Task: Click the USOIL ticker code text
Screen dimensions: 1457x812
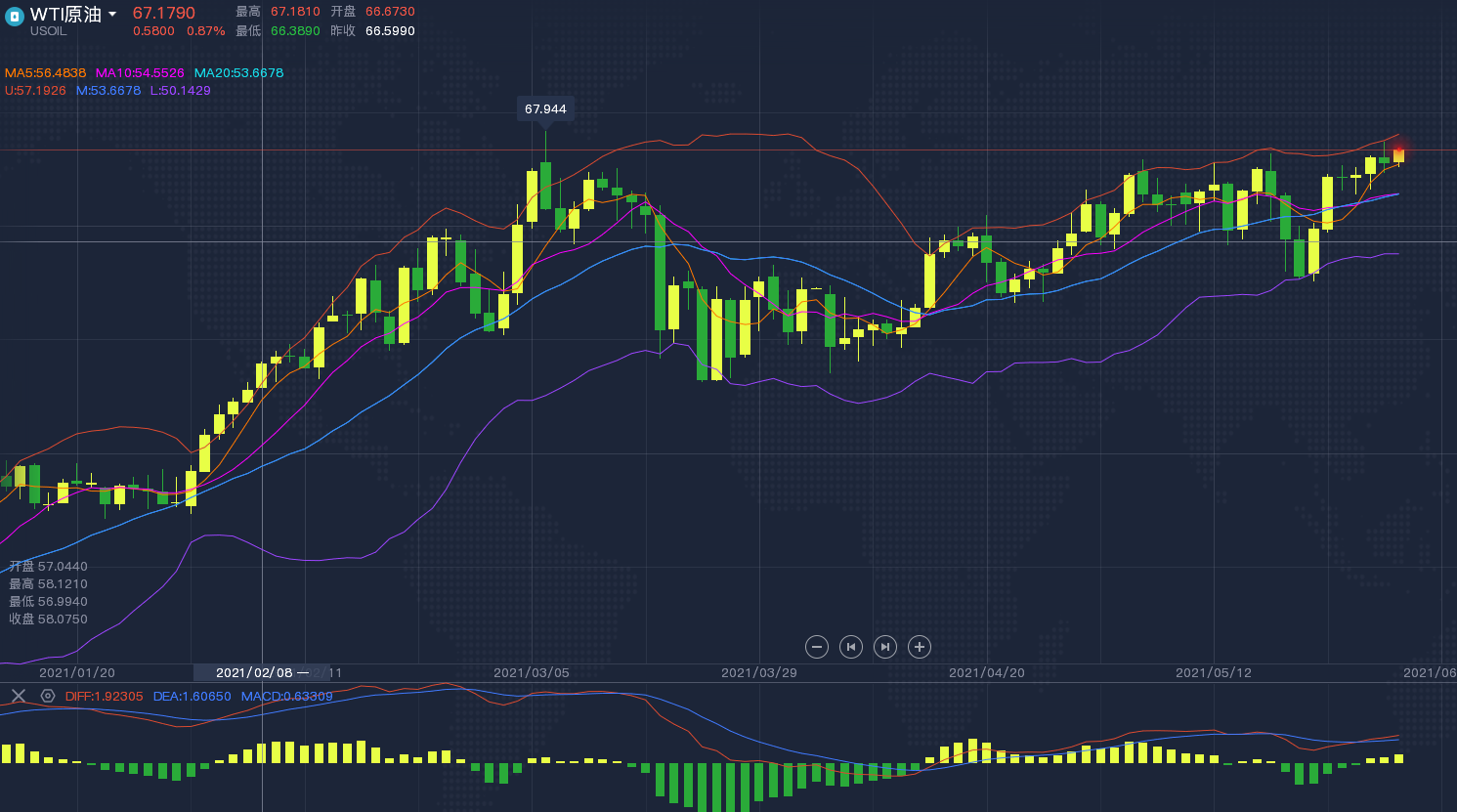Action: (49, 31)
